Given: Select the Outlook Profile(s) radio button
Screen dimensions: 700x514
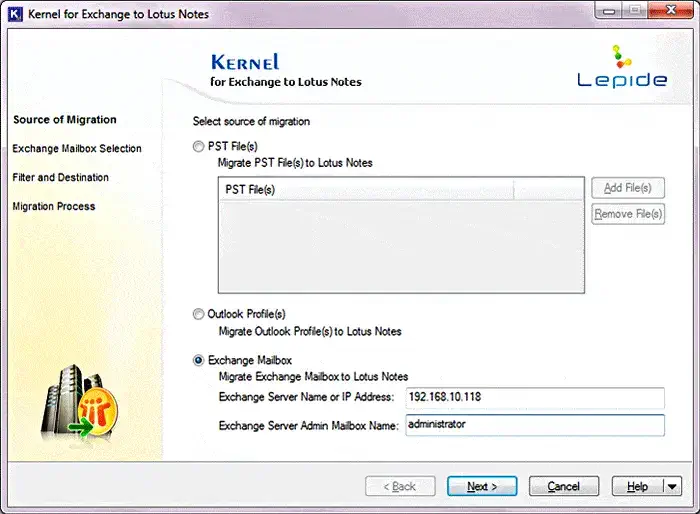Looking at the screenshot, I should (x=198, y=314).
